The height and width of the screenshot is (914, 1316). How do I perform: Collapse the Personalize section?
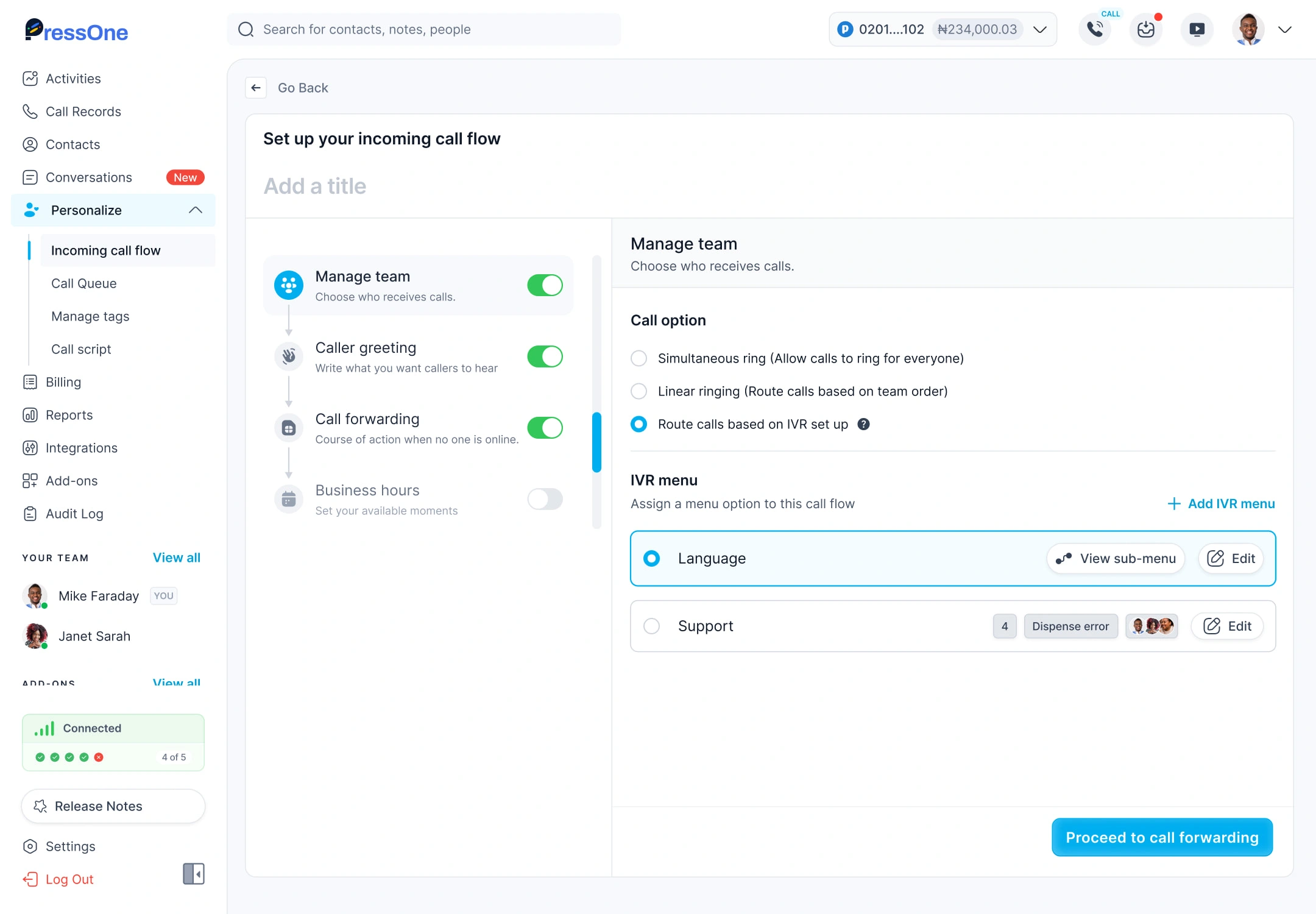pyautogui.click(x=196, y=210)
